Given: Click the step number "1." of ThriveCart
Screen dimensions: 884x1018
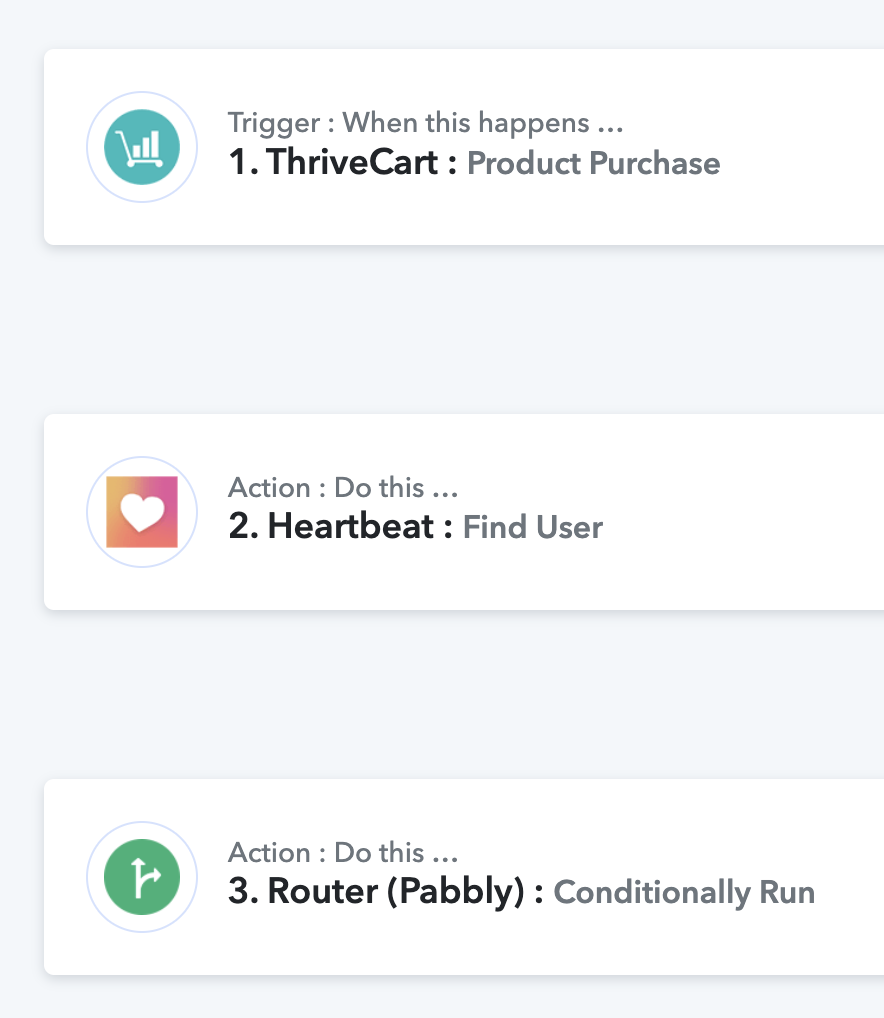Looking at the screenshot, I should tap(243, 162).
